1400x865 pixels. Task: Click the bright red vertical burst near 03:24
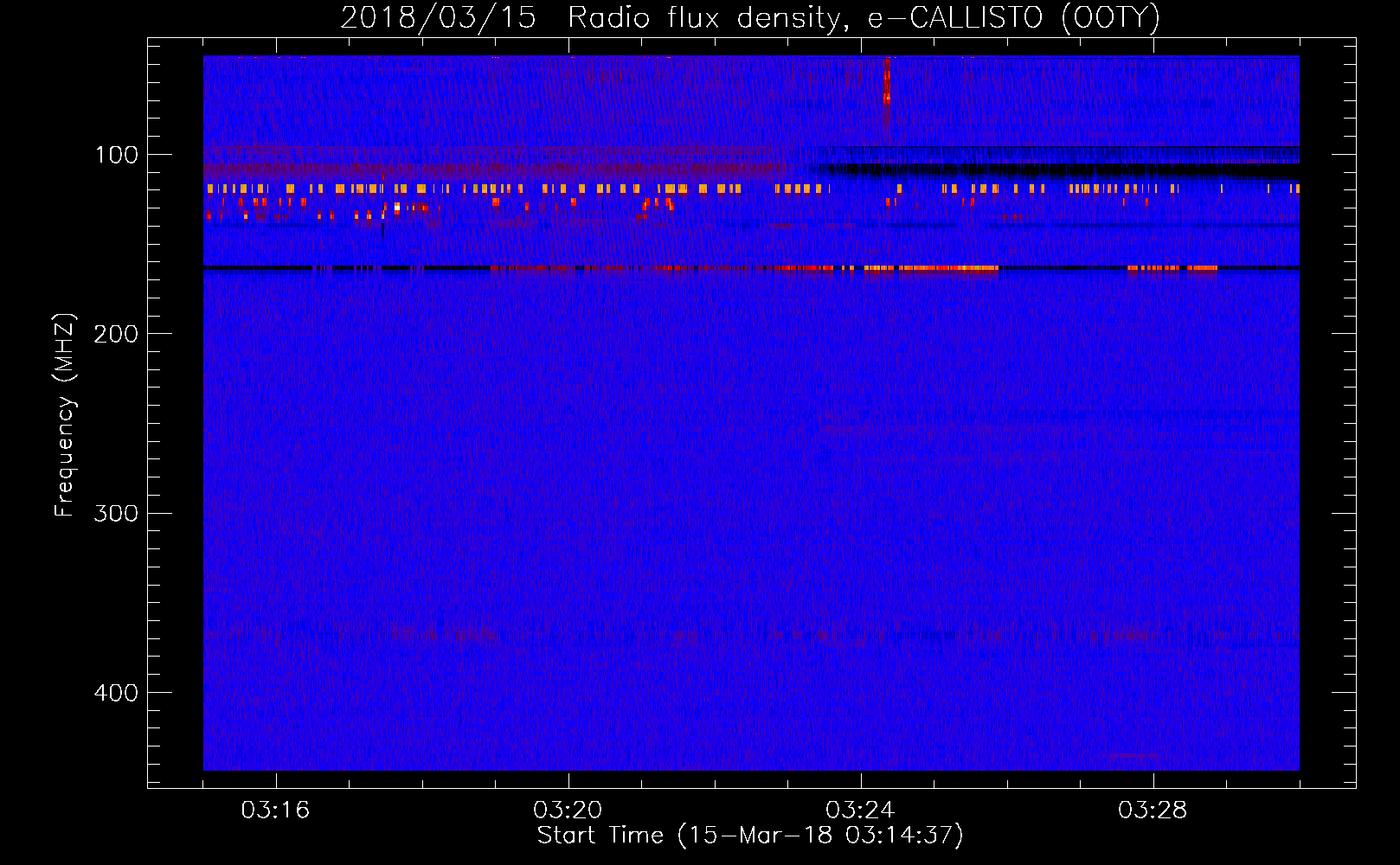pos(887,80)
